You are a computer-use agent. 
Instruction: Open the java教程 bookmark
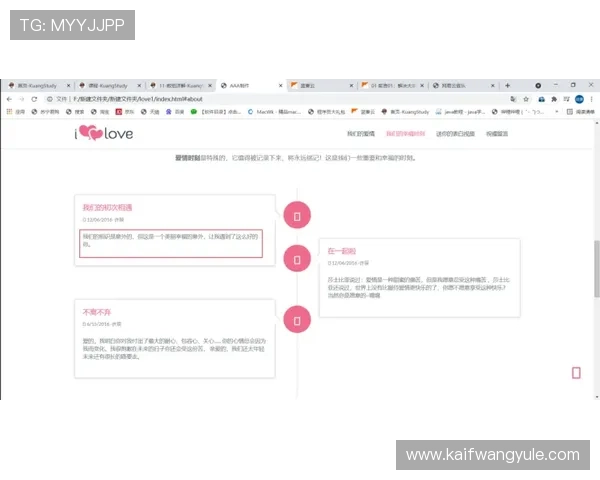(460, 112)
